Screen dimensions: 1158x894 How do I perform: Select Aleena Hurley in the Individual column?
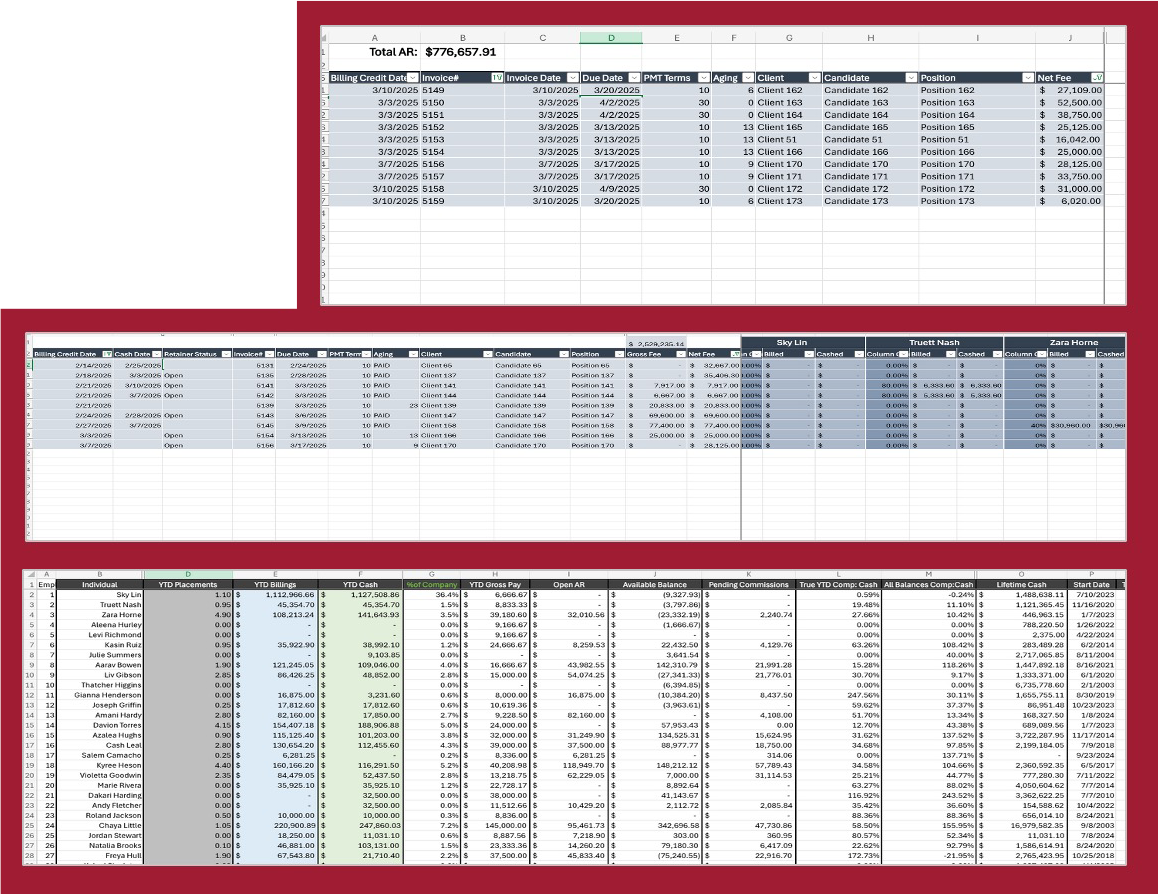point(100,625)
